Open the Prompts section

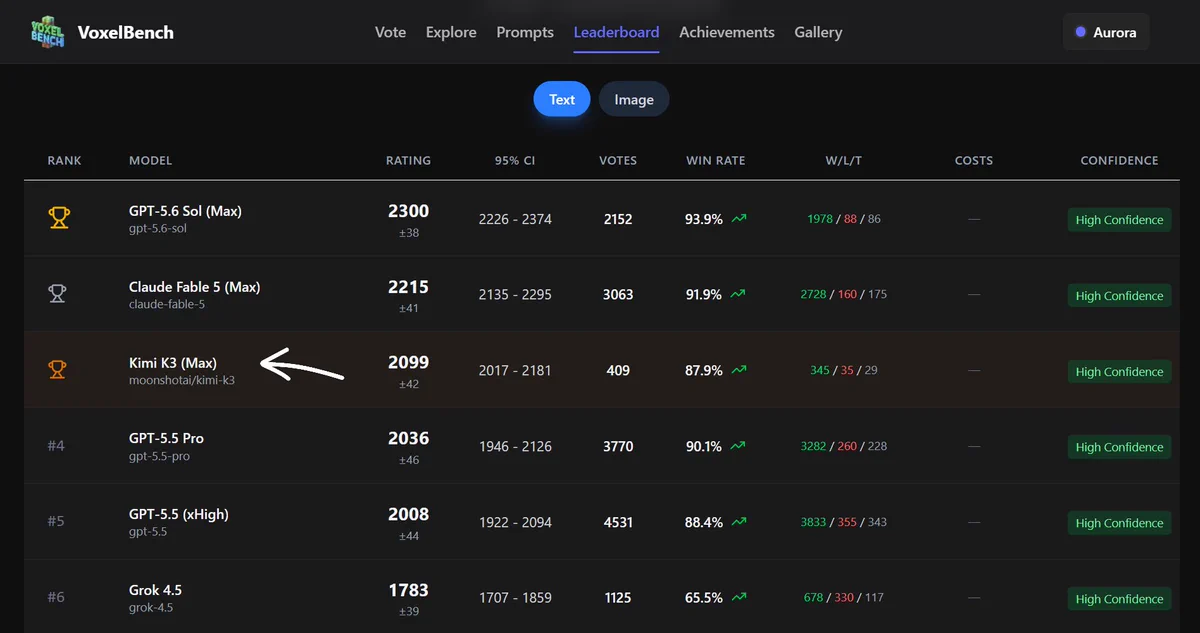(x=525, y=32)
